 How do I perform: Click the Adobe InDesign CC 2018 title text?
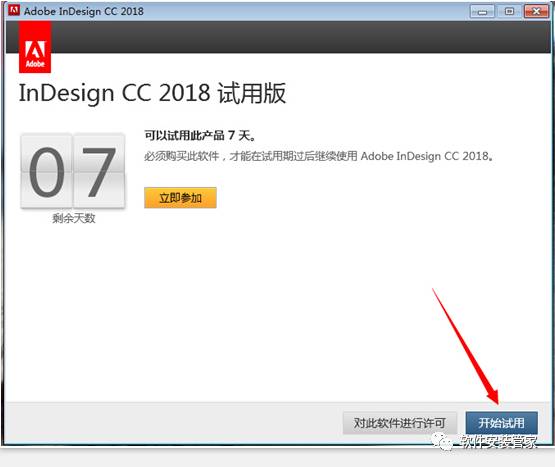coord(84,11)
